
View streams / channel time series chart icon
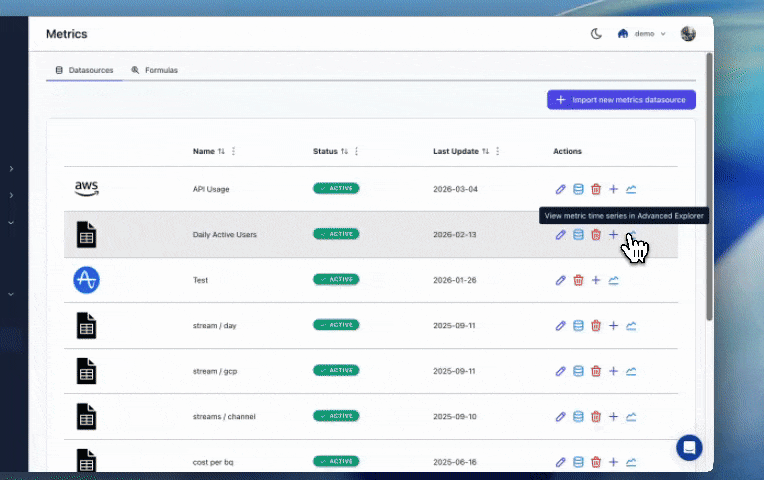click(631, 417)
